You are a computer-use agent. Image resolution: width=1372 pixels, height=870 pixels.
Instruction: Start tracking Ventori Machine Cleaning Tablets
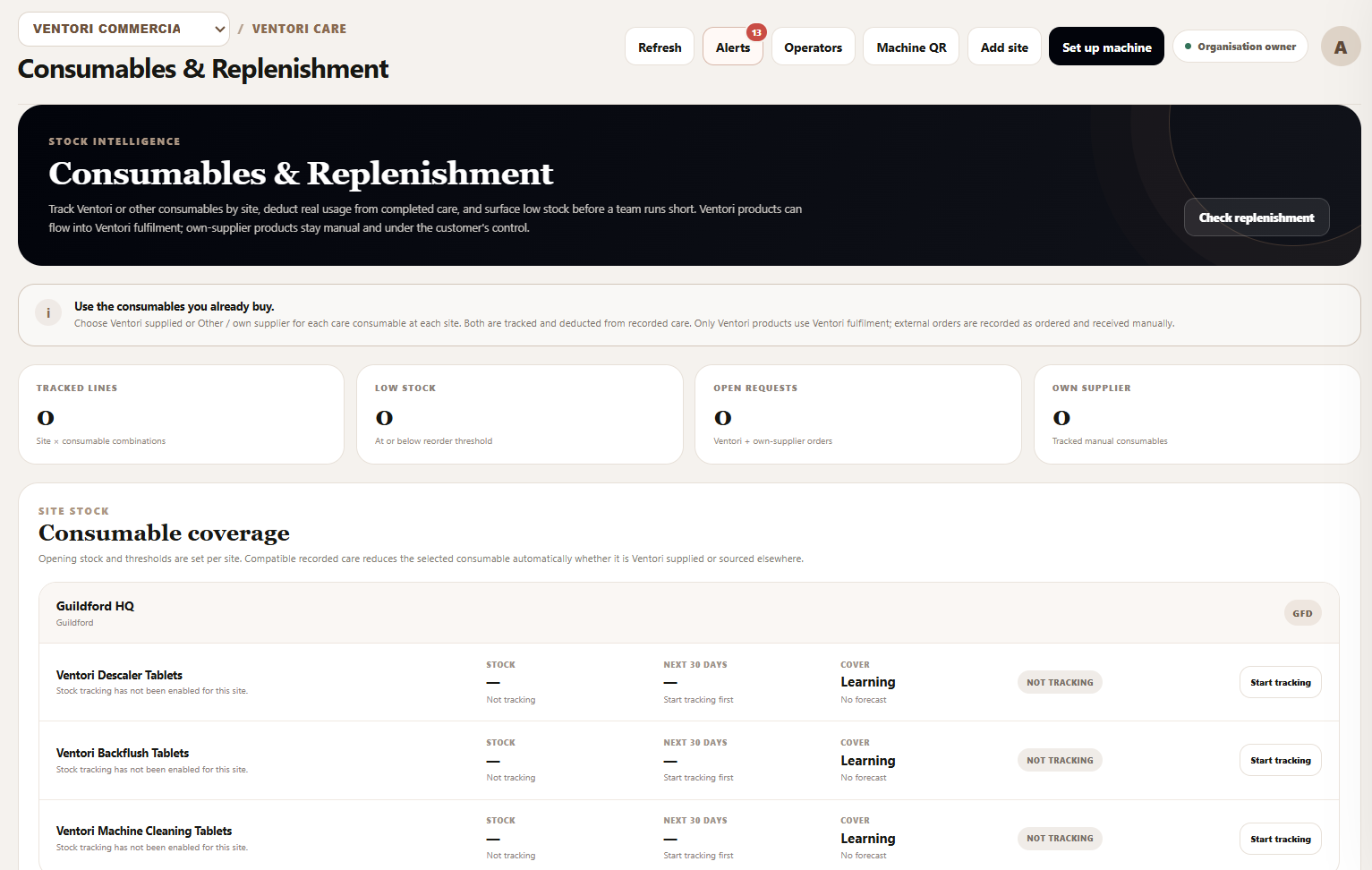pyautogui.click(x=1280, y=839)
